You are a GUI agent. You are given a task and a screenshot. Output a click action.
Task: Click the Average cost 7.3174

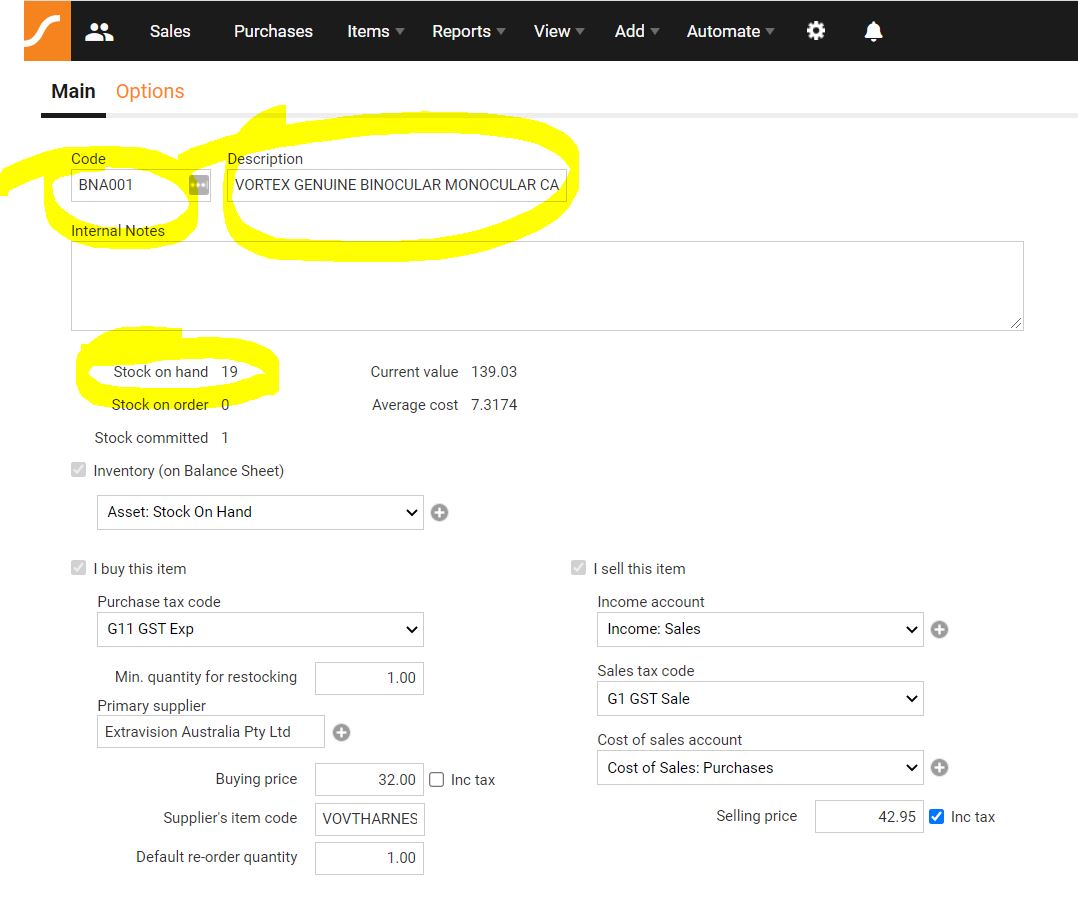click(x=494, y=405)
